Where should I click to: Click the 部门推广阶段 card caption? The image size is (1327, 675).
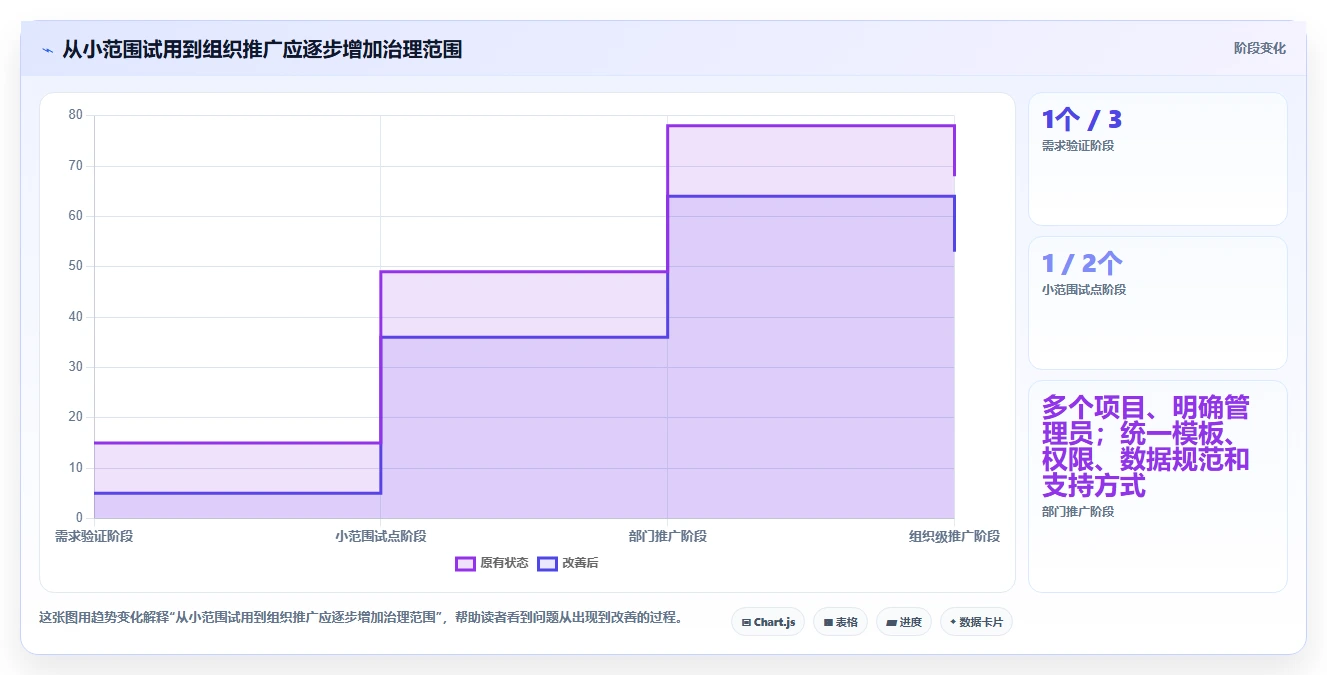point(1078,512)
